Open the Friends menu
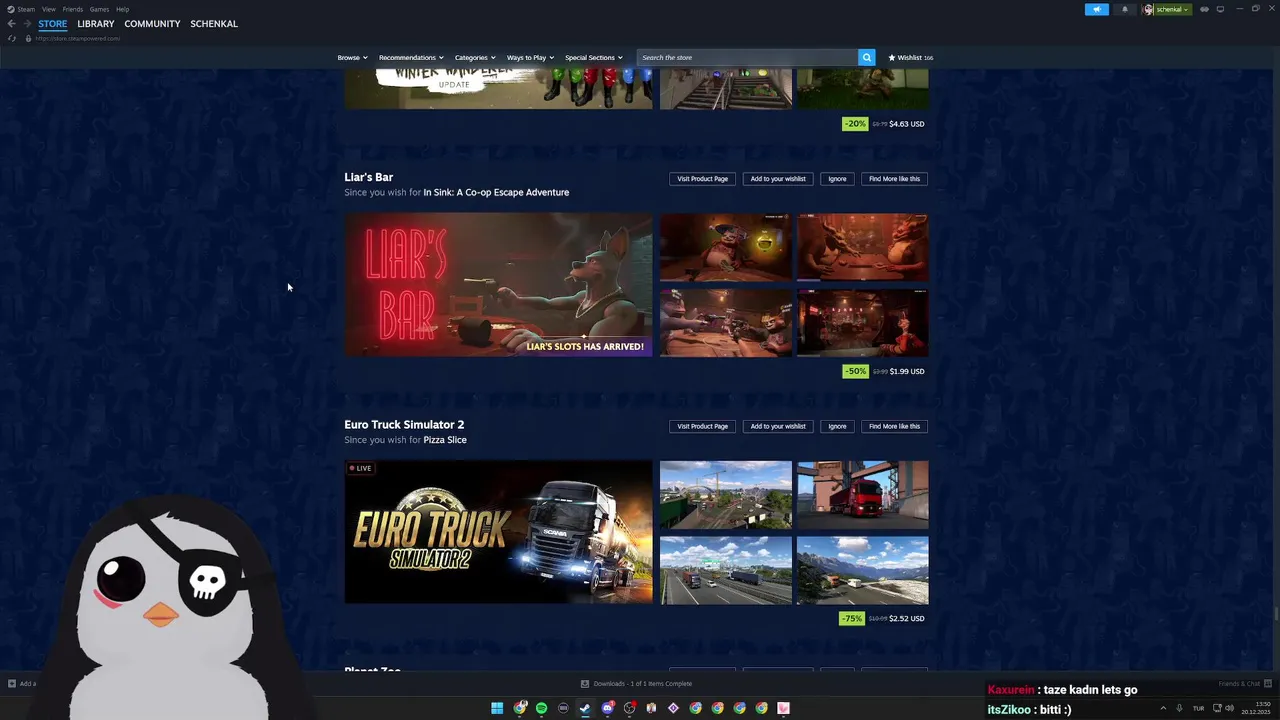 [x=73, y=9]
